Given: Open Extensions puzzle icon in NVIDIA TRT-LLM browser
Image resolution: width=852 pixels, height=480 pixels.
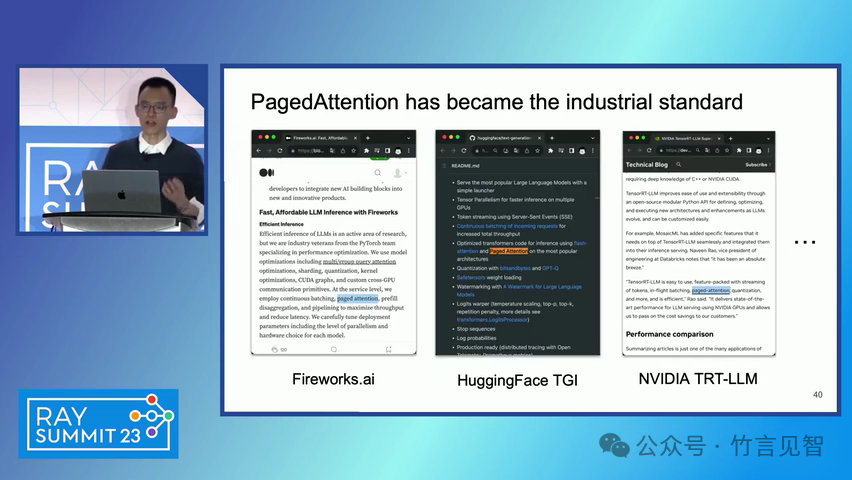Looking at the screenshot, I should [739, 150].
